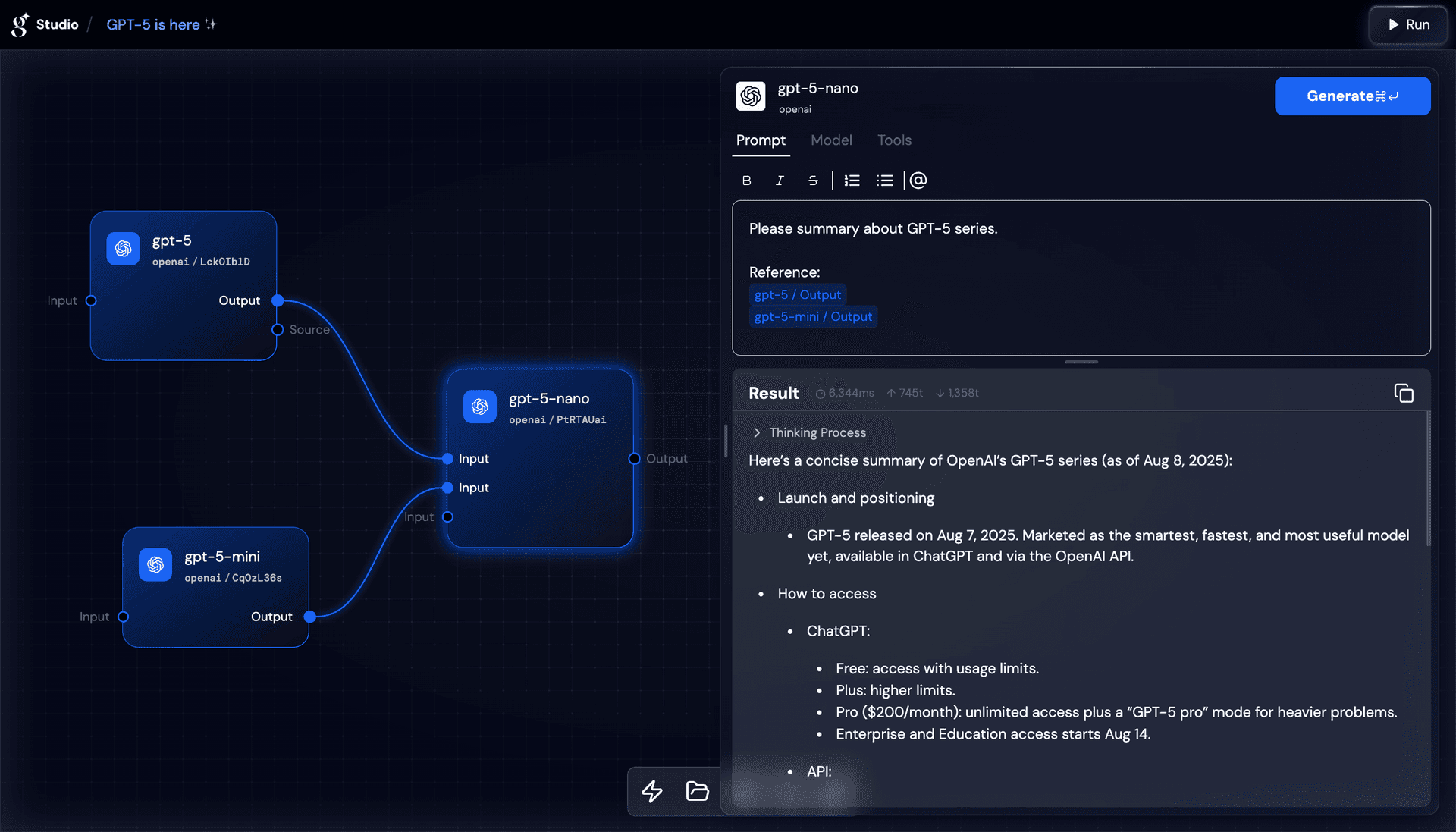Copy the Result output
Image resolution: width=1456 pixels, height=832 pixels.
pos(1404,393)
